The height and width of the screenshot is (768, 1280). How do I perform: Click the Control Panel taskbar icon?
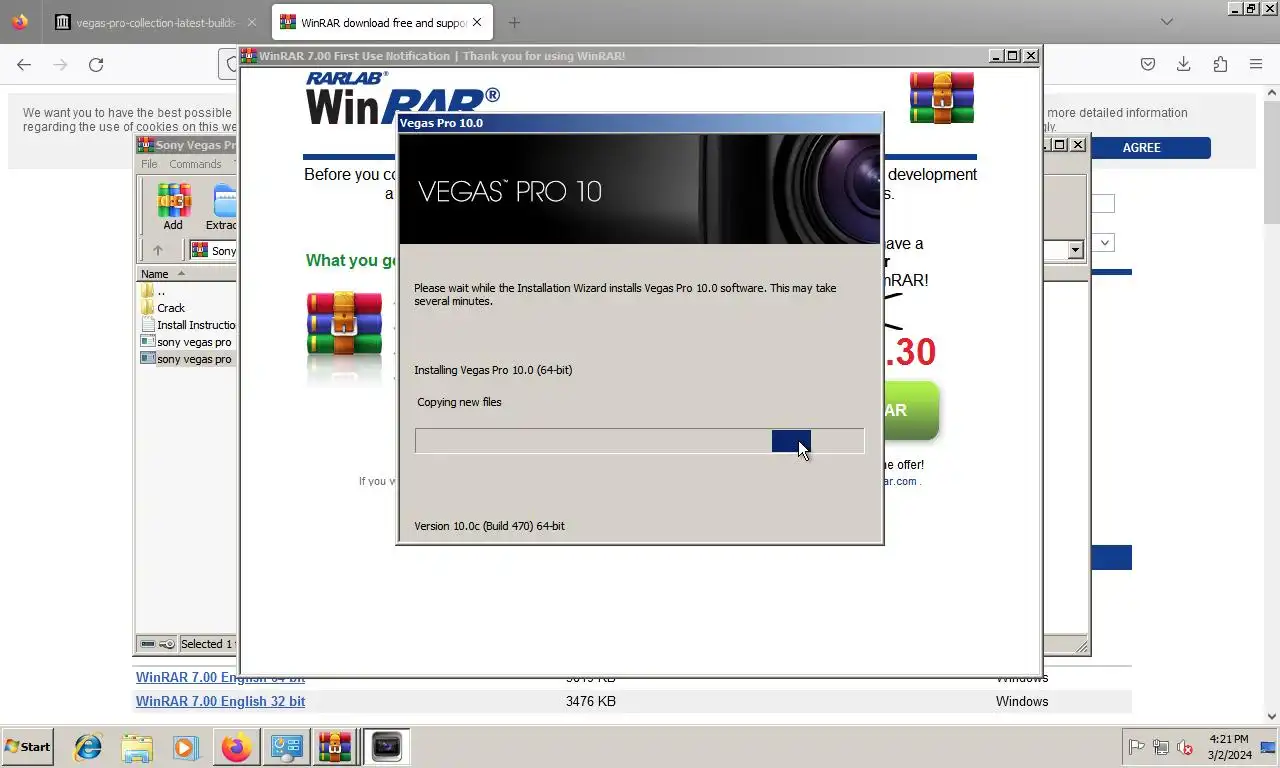pyautogui.click(x=287, y=747)
